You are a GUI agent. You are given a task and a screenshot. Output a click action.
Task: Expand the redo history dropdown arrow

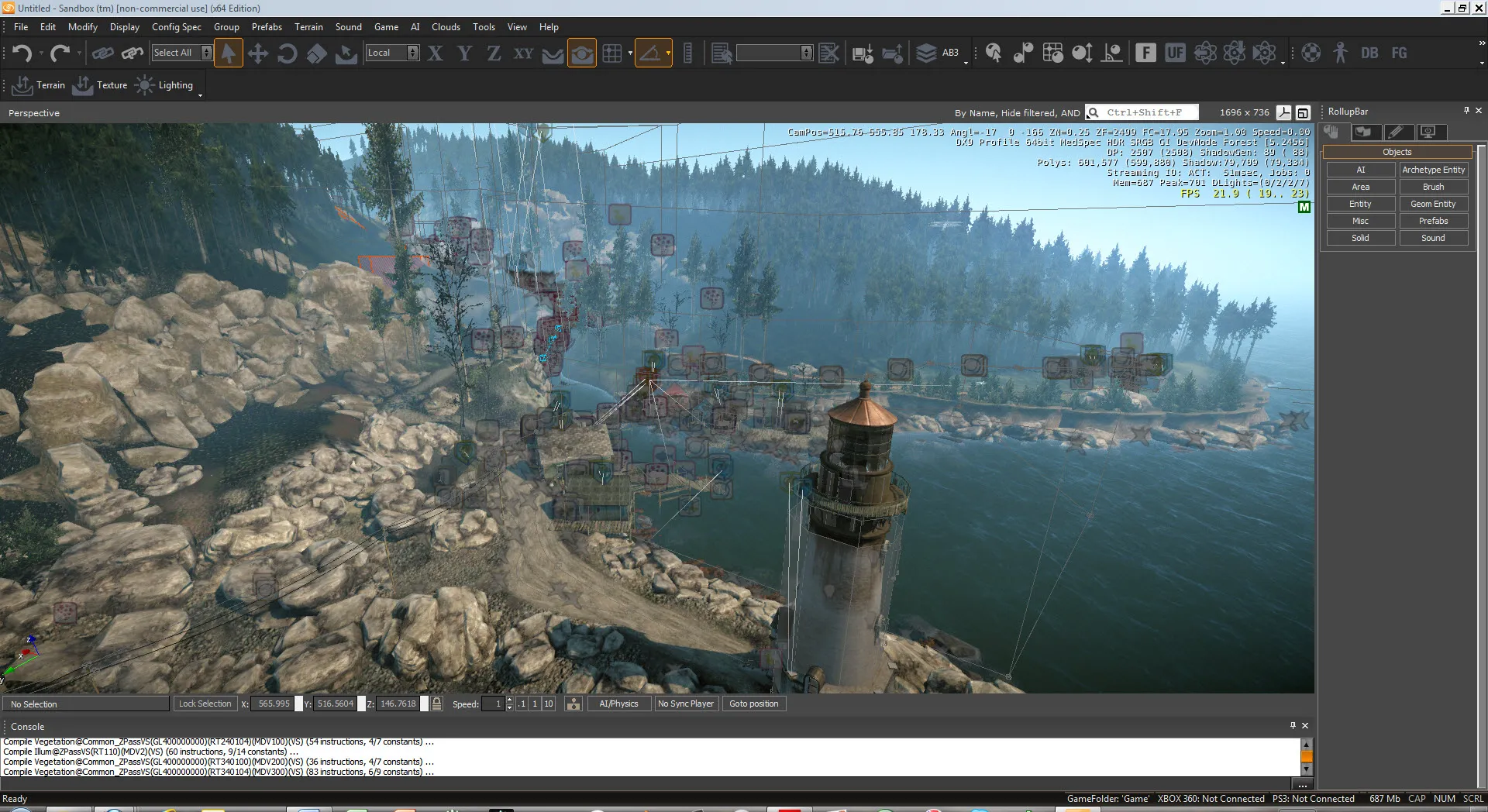tap(79, 53)
